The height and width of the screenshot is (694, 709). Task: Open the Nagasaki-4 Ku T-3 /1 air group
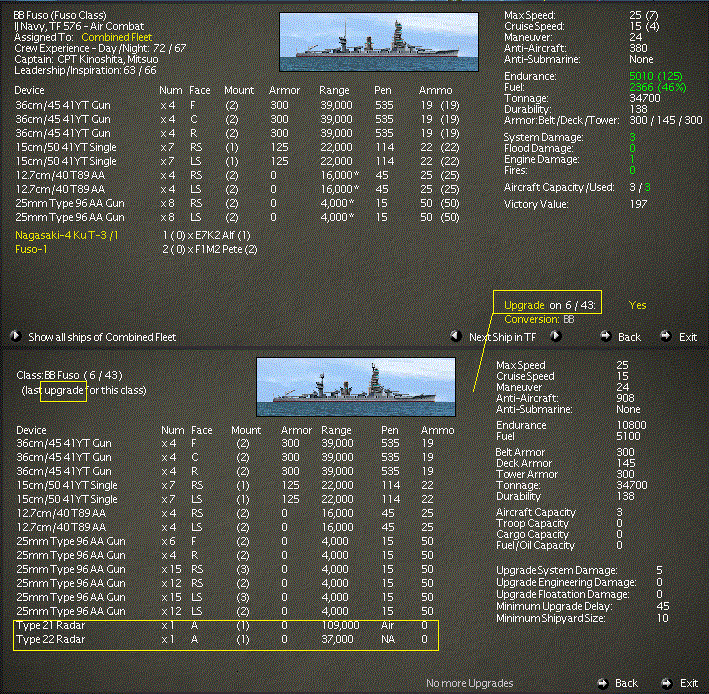point(66,235)
